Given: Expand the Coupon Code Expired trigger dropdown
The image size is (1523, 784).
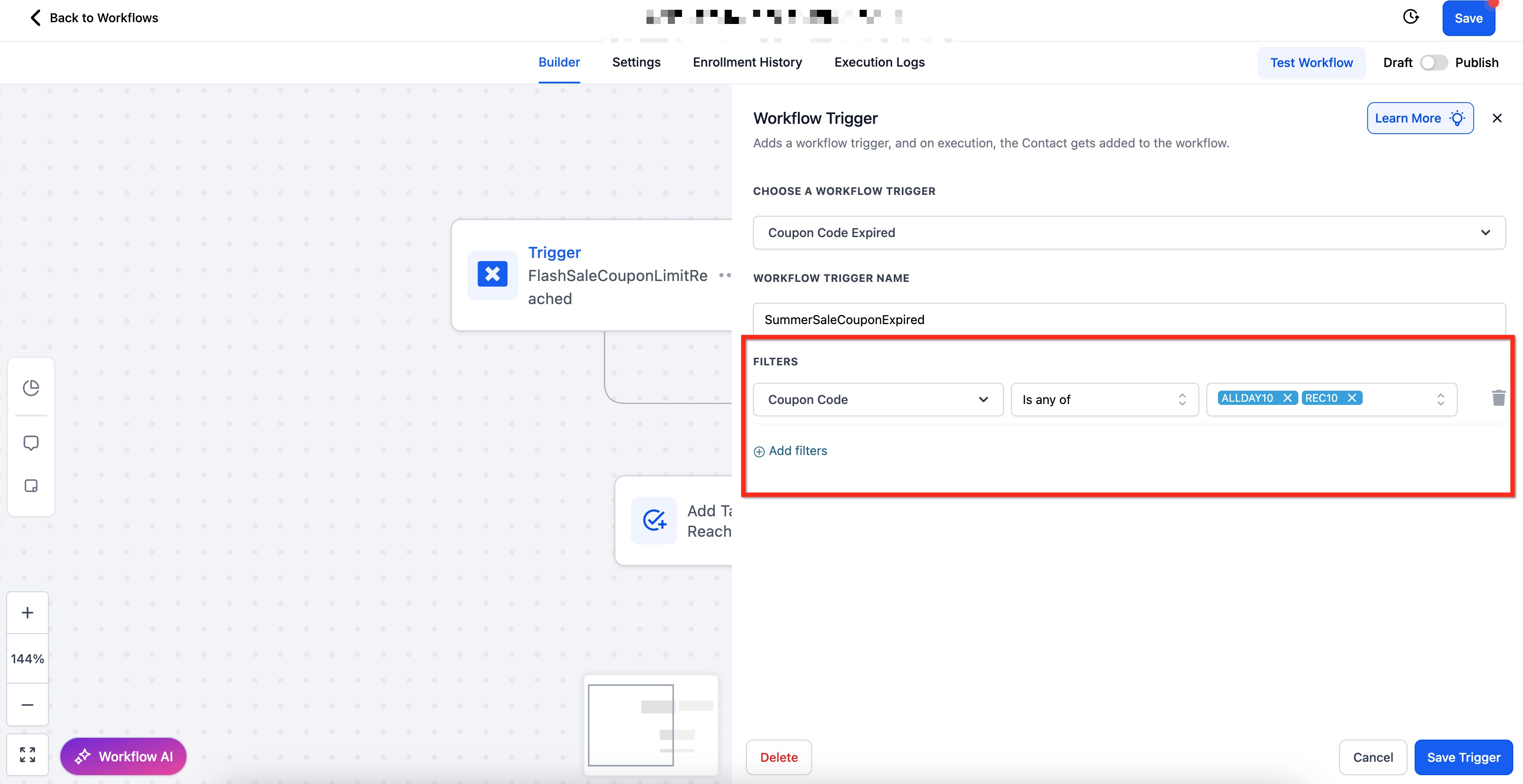Looking at the screenshot, I should [x=1129, y=233].
